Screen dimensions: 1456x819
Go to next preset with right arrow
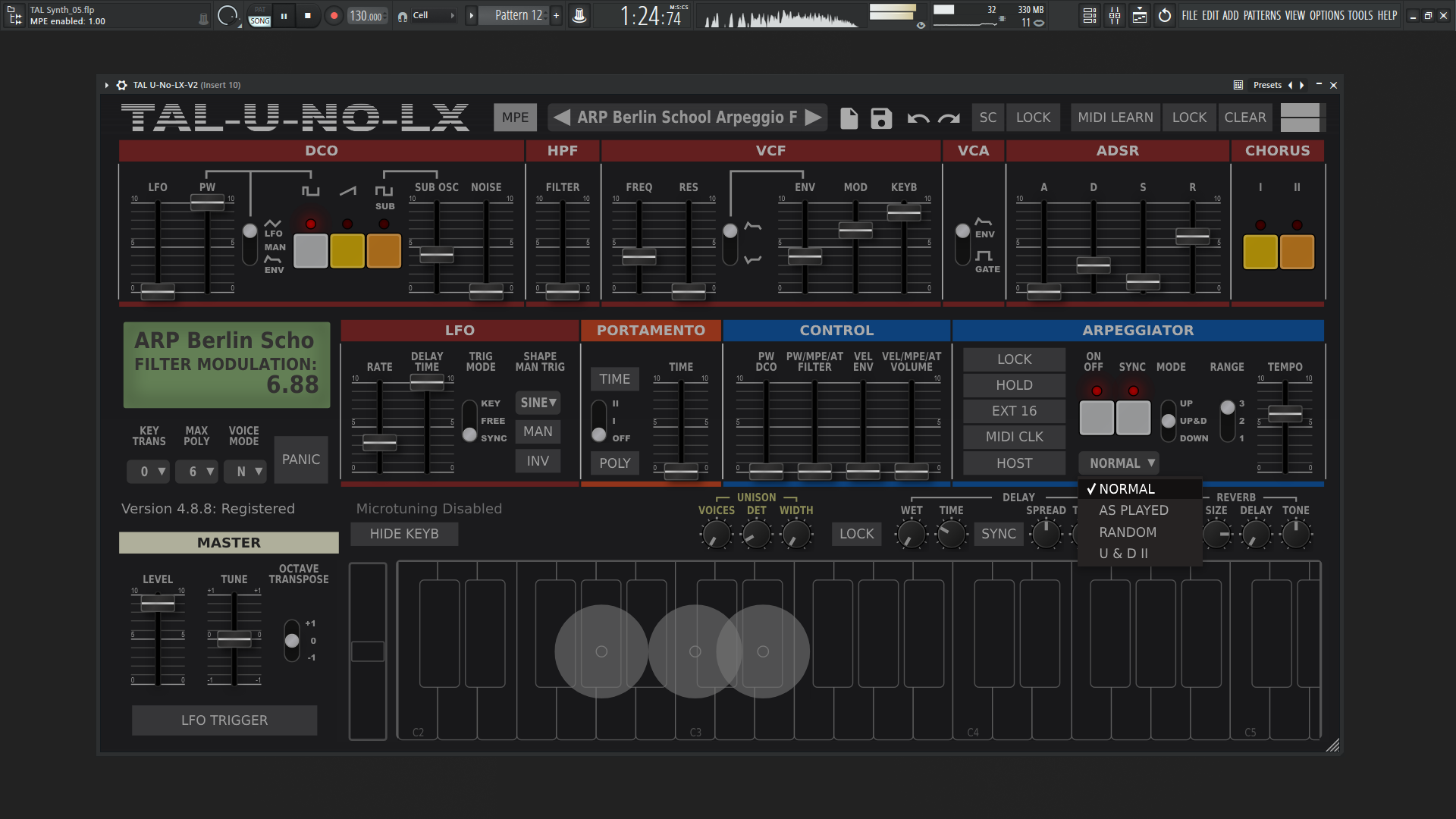(x=814, y=118)
